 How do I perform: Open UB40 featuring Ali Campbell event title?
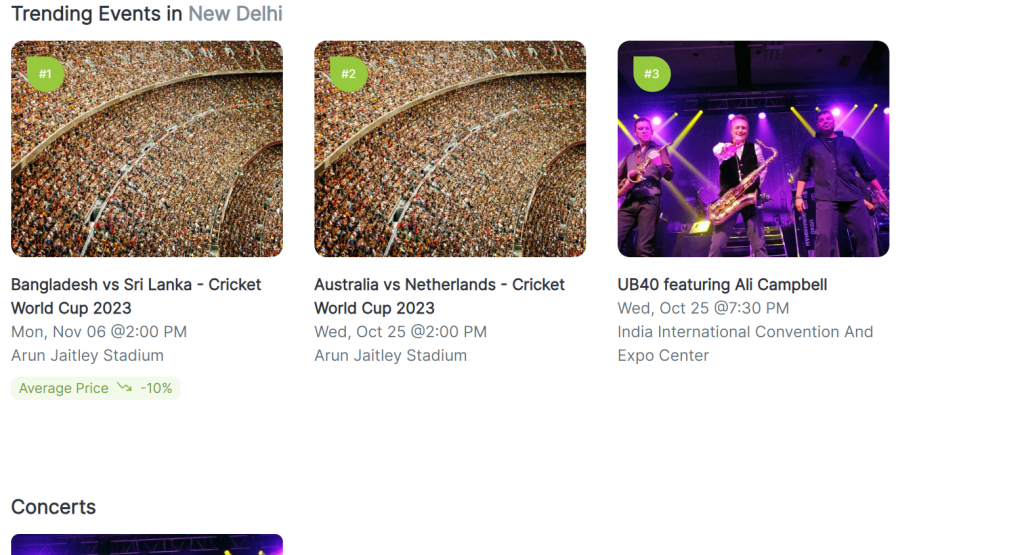coord(722,285)
